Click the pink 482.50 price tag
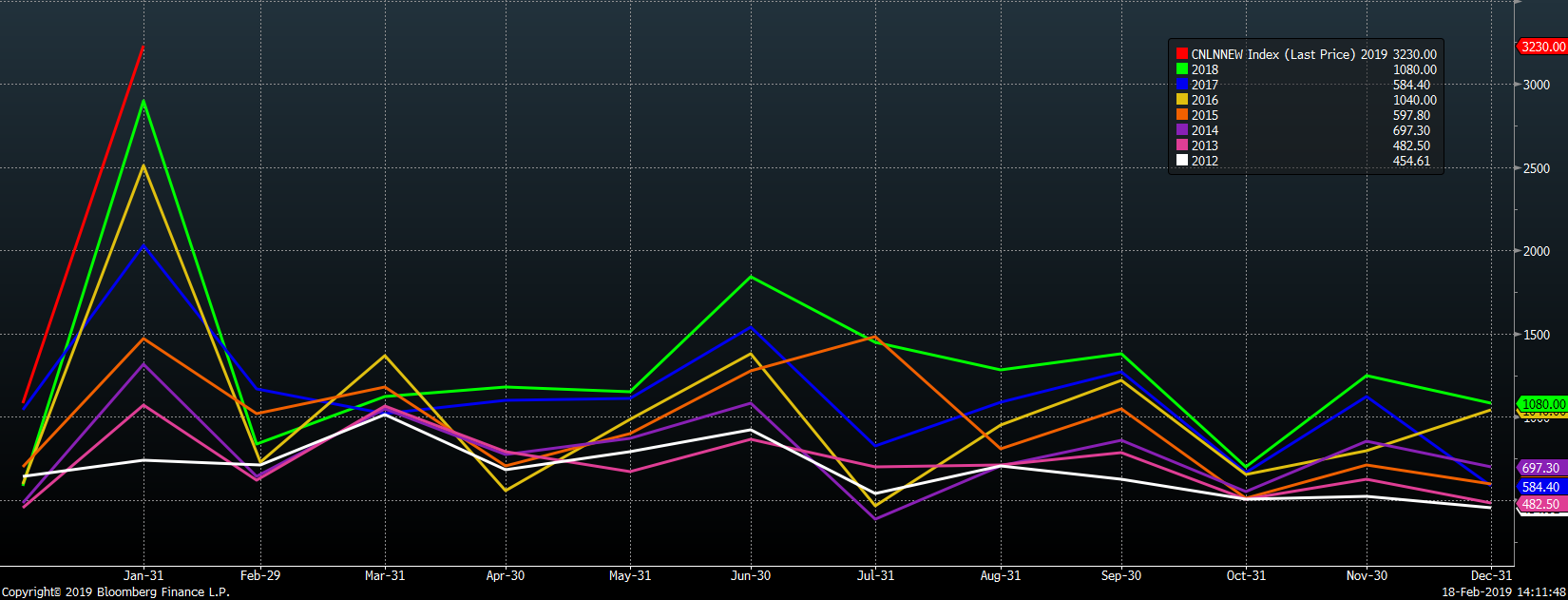 tap(1540, 504)
